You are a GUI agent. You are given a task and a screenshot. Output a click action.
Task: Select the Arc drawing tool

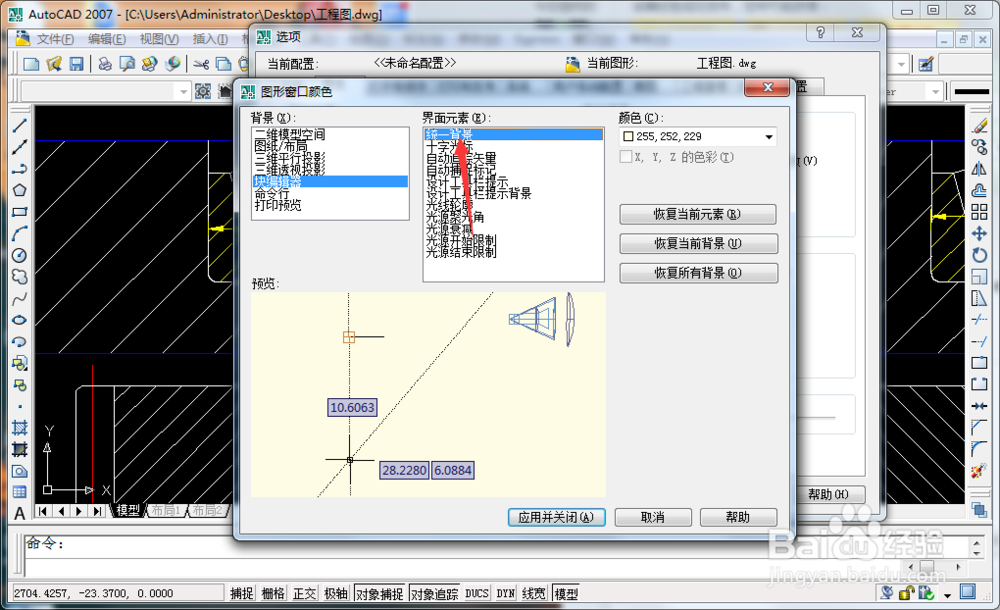tap(20, 234)
